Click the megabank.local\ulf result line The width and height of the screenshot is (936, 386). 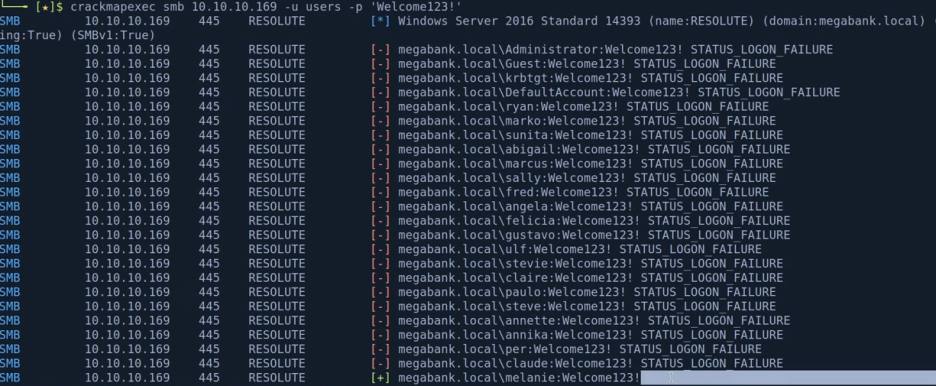coord(580,249)
